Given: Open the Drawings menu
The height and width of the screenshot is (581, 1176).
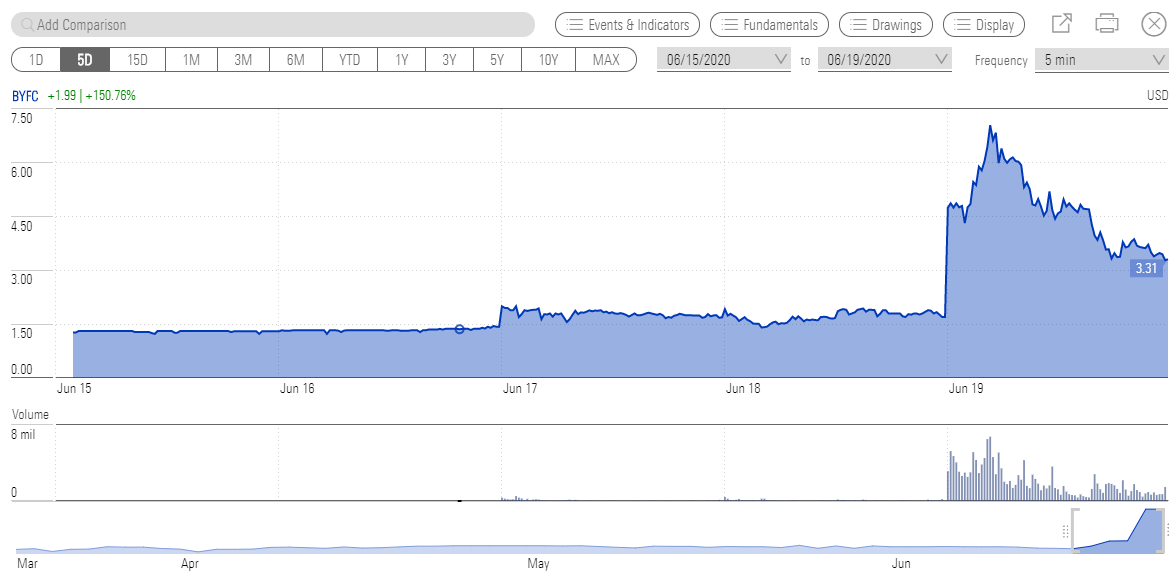Looking at the screenshot, I should 887,24.
